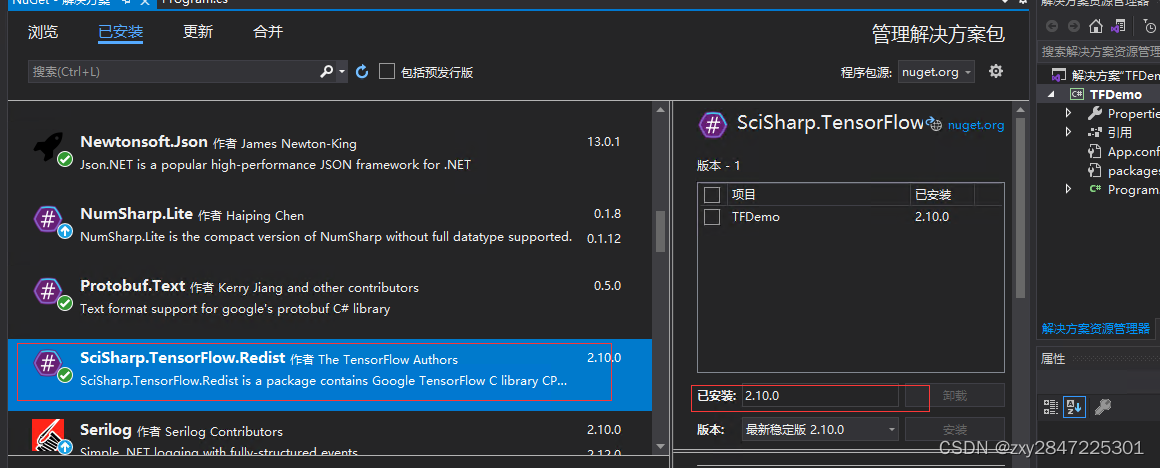Select the solution root node in Solution Explorer
This screenshot has width=1160, height=468.
pyautogui.click(x=1115, y=75)
